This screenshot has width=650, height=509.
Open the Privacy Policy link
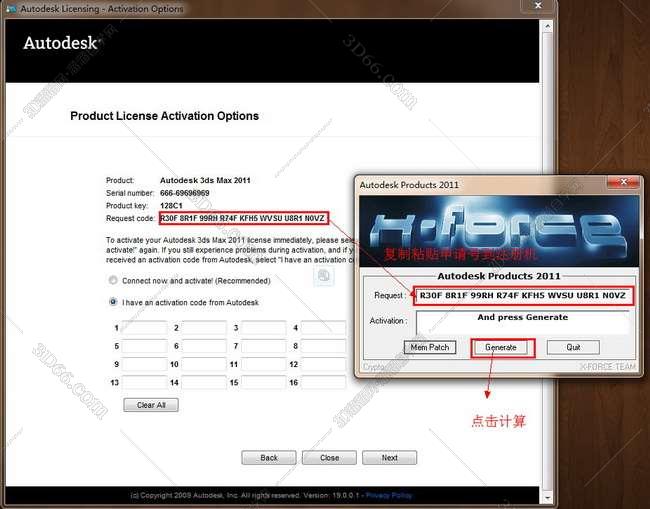389,495
